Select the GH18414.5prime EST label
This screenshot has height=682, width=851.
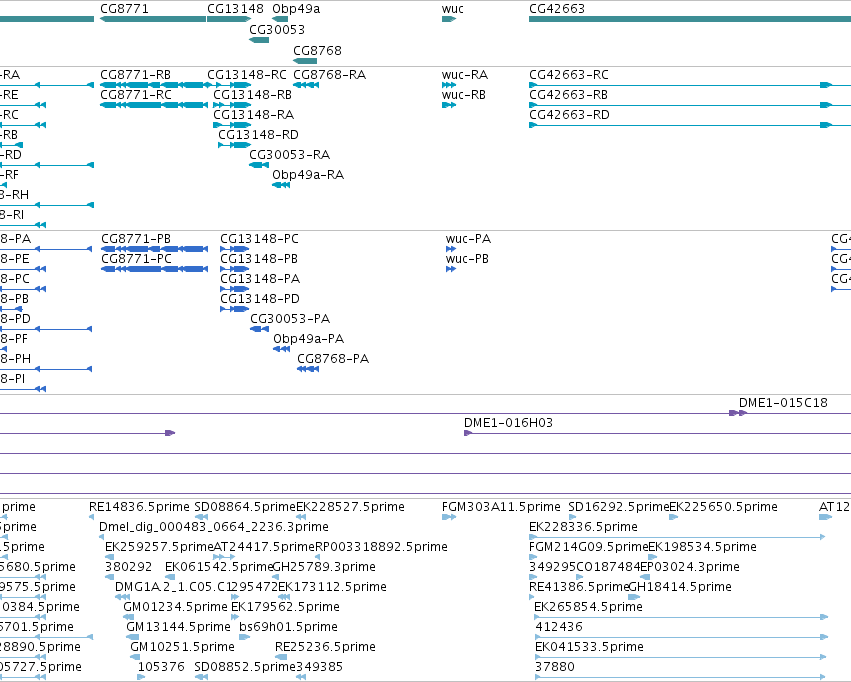tap(680, 587)
